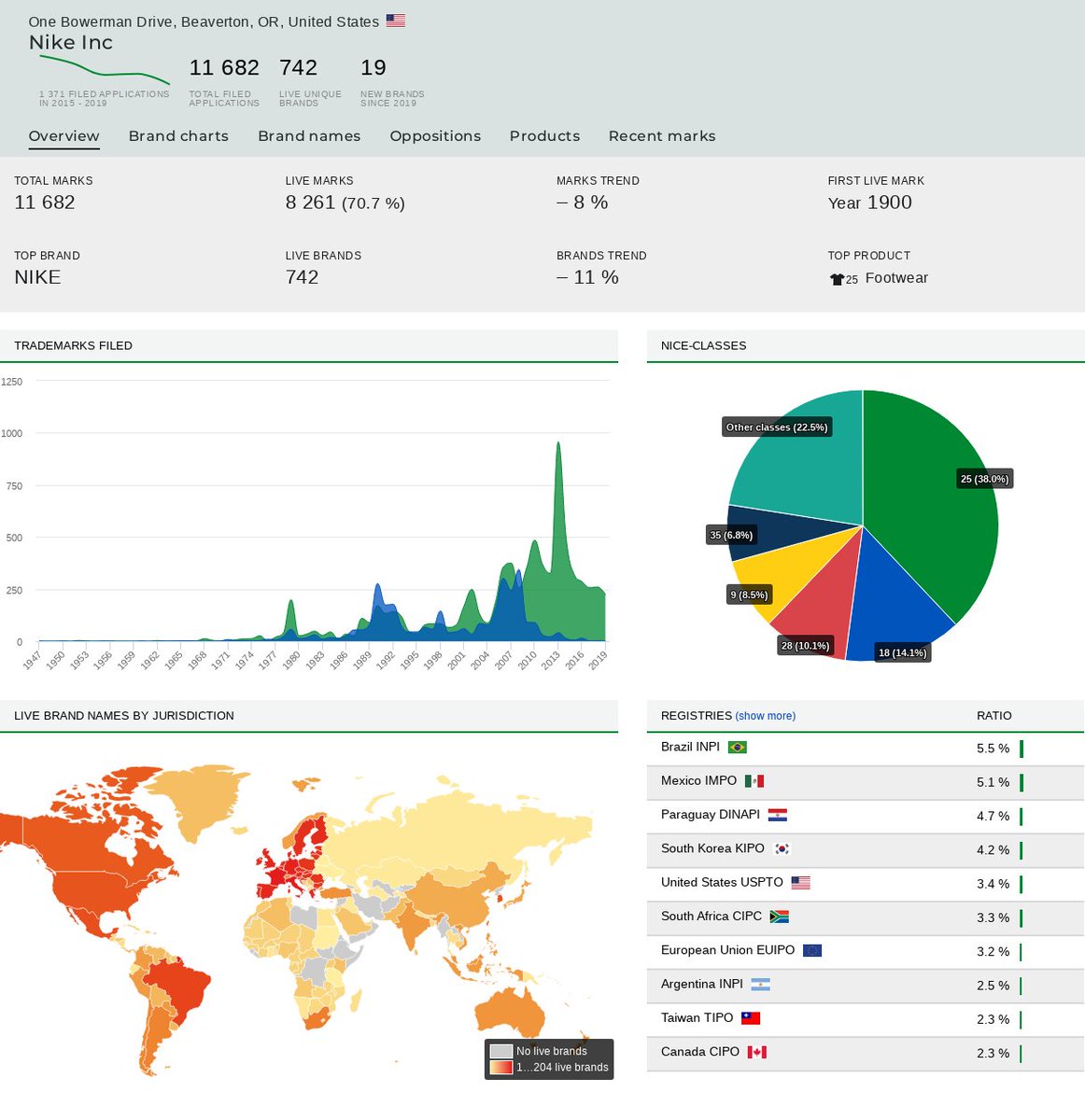
Task: Click the Argentina flag icon
Action: click(760, 985)
